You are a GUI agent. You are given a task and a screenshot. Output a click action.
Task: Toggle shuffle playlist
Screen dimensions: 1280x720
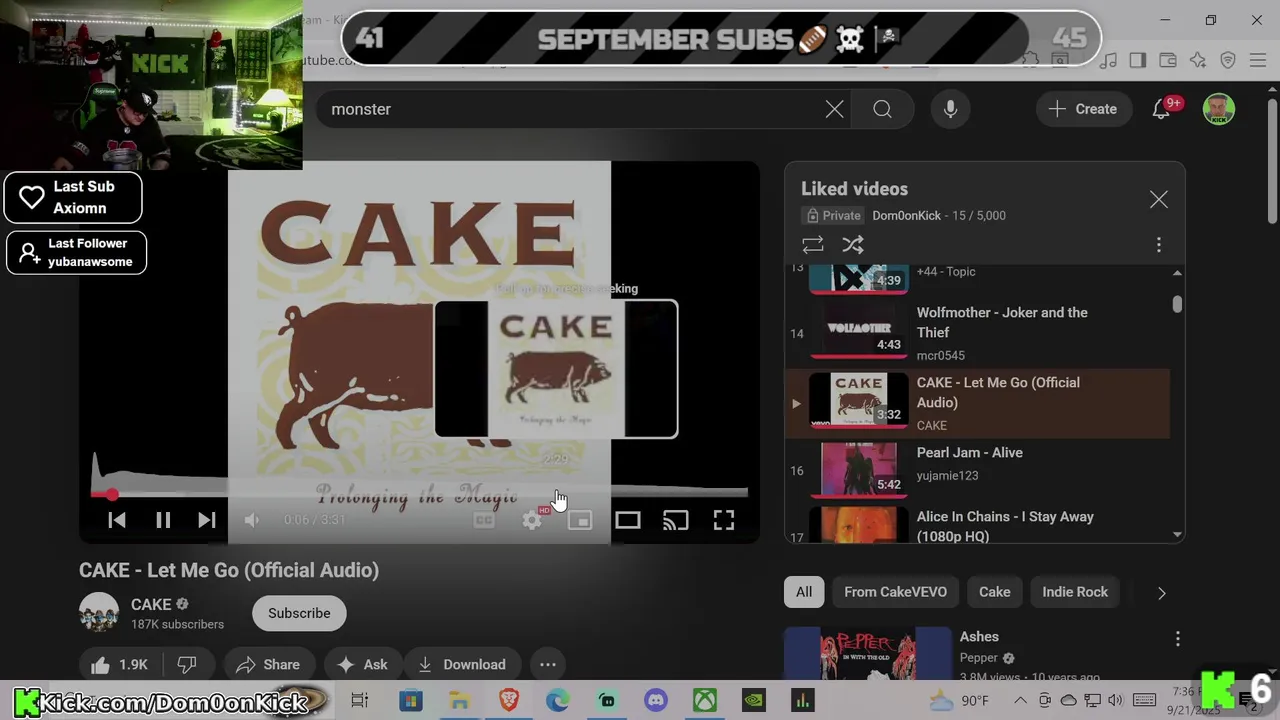click(x=853, y=245)
